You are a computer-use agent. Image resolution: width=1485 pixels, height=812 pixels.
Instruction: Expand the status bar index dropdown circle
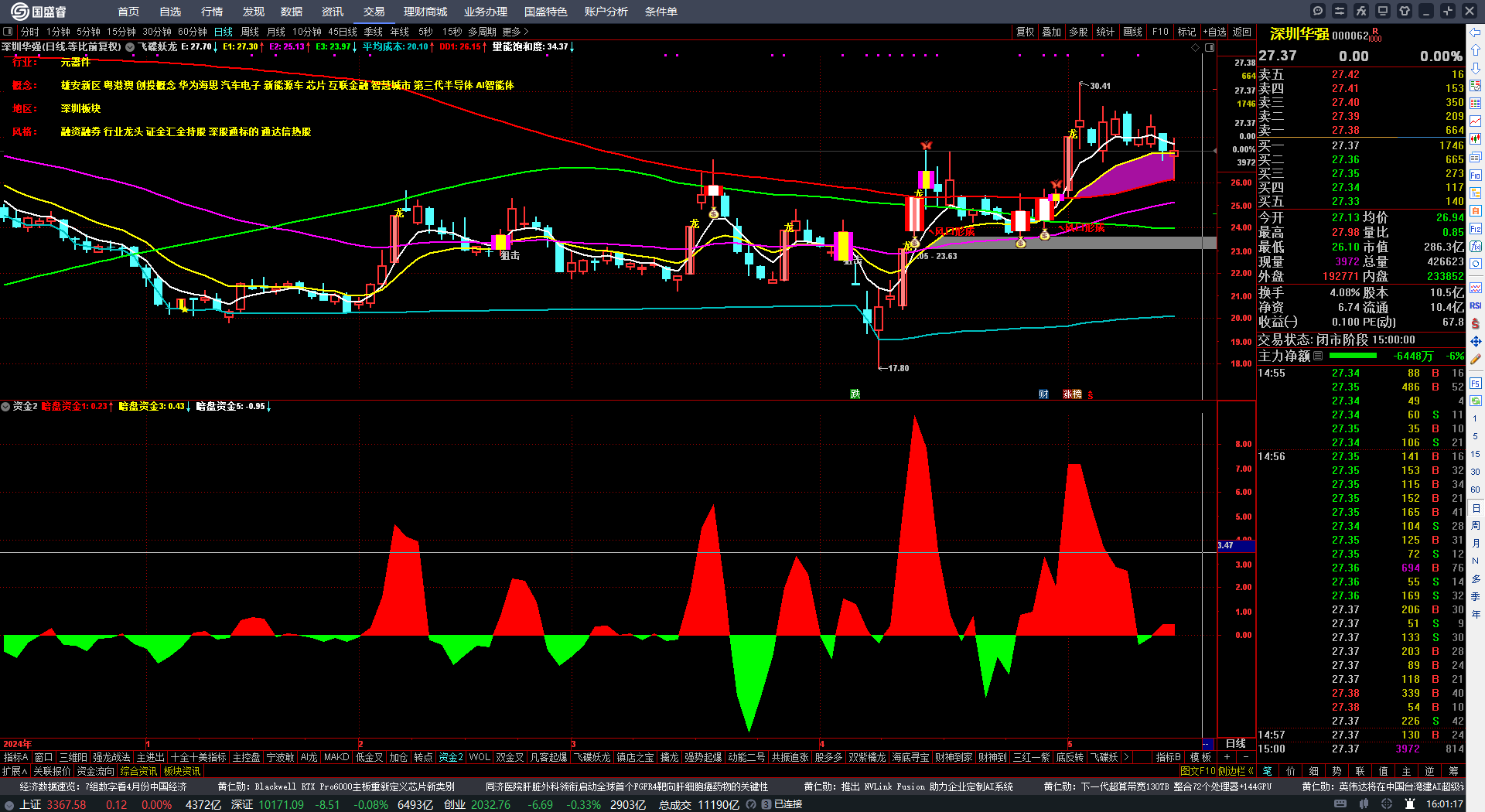coord(9,804)
